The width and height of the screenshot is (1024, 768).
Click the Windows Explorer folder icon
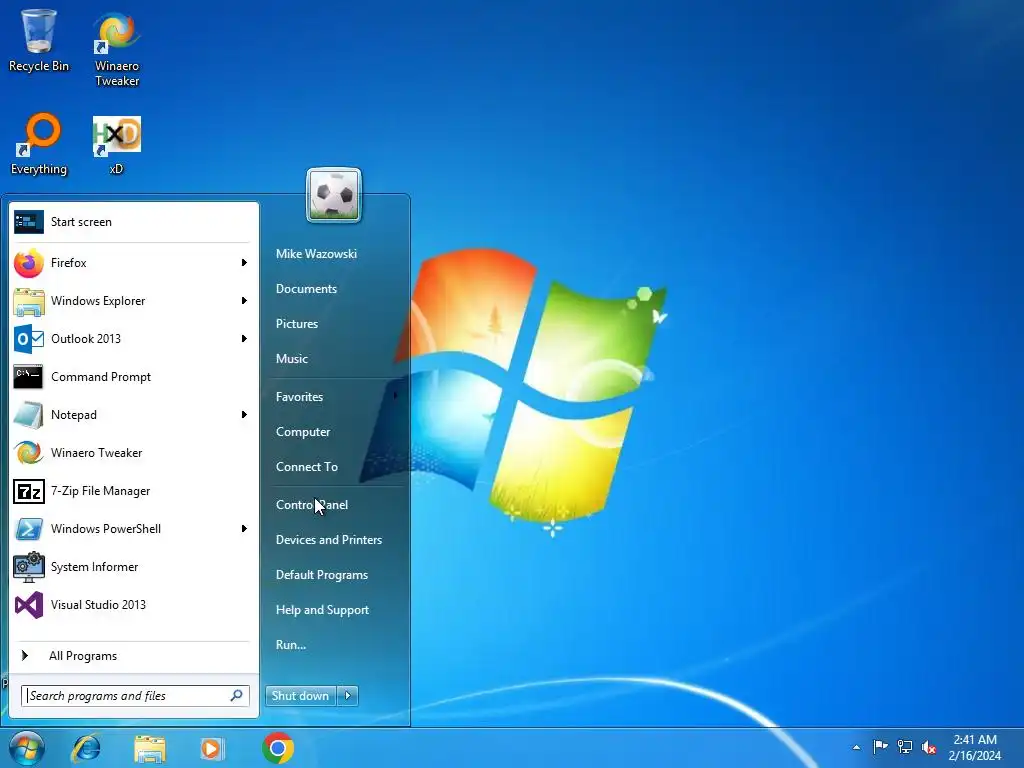point(29,301)
